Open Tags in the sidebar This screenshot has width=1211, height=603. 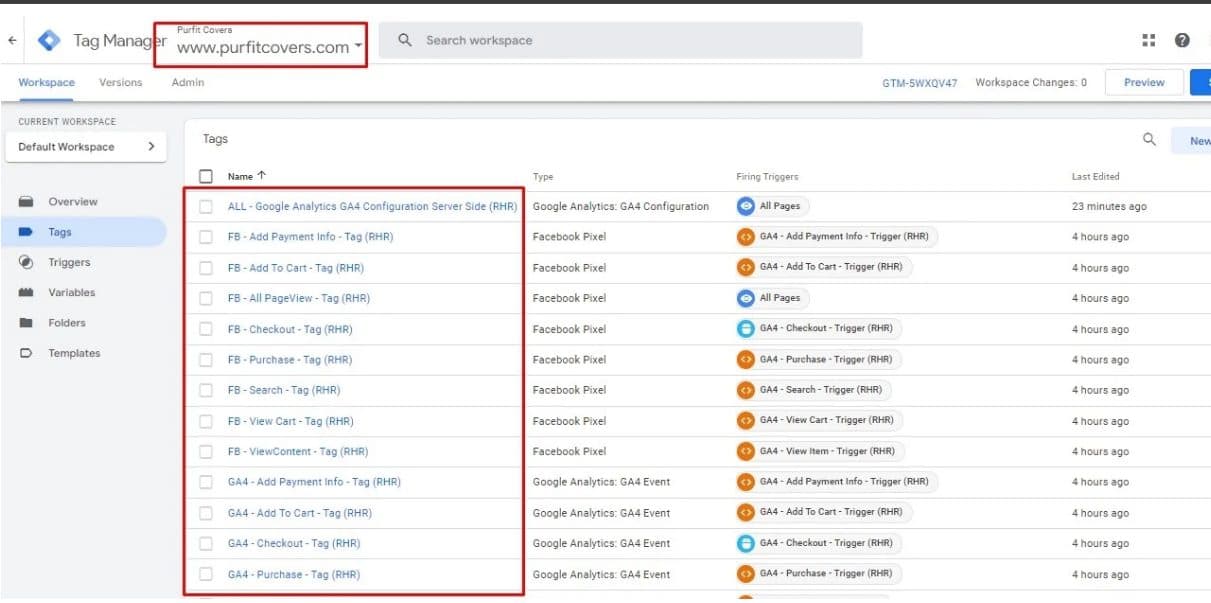84,232
